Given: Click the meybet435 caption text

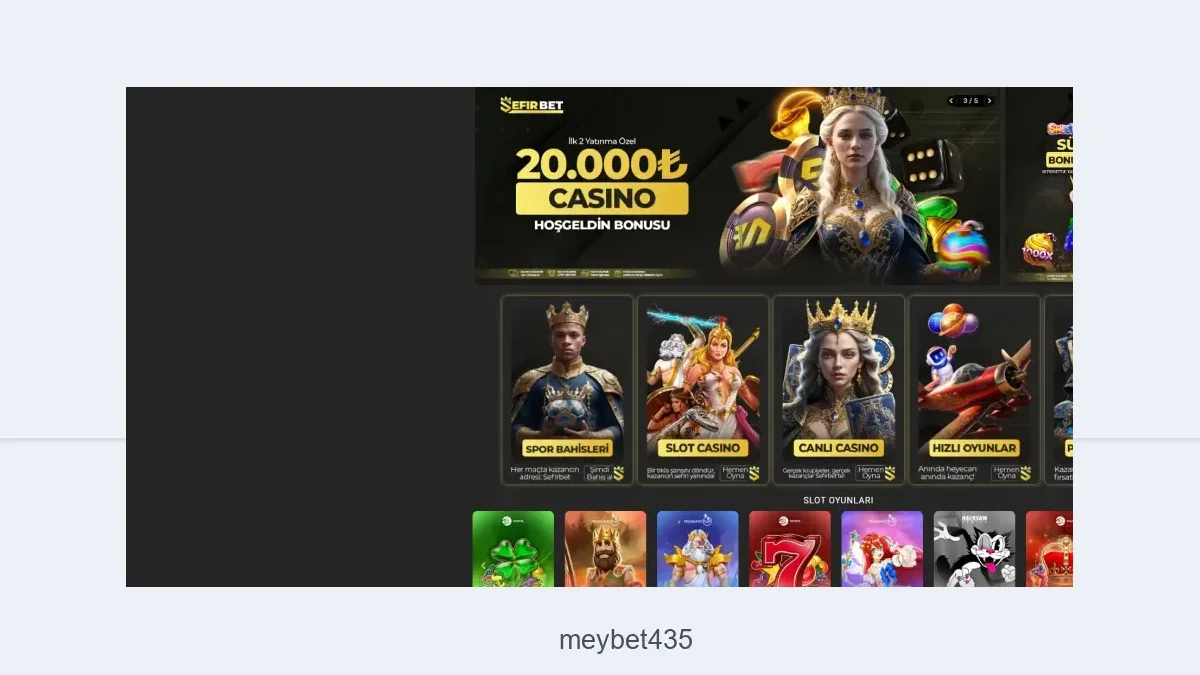Looking at the screenshot, I should pyautogui.click(x=626, y=640).
